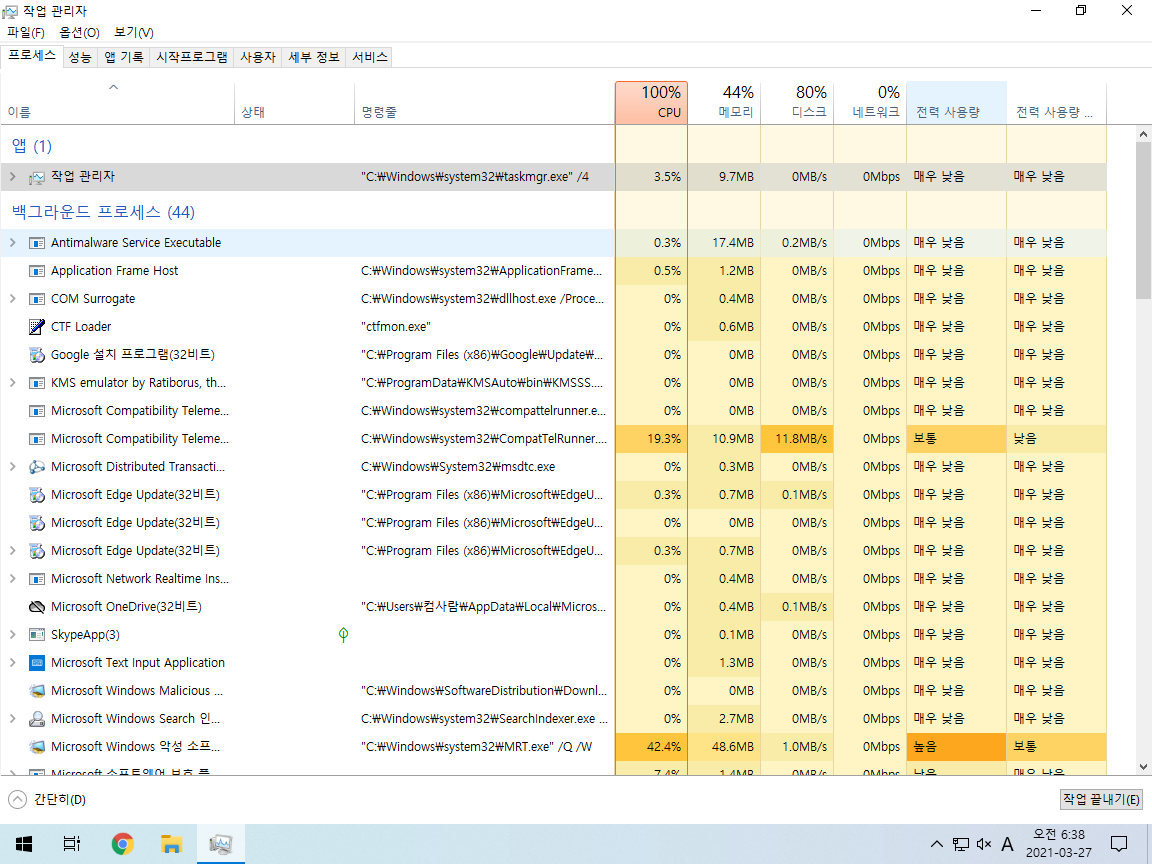
Task: Click the scrollbar down arrow
Action: coord(1143,767)
